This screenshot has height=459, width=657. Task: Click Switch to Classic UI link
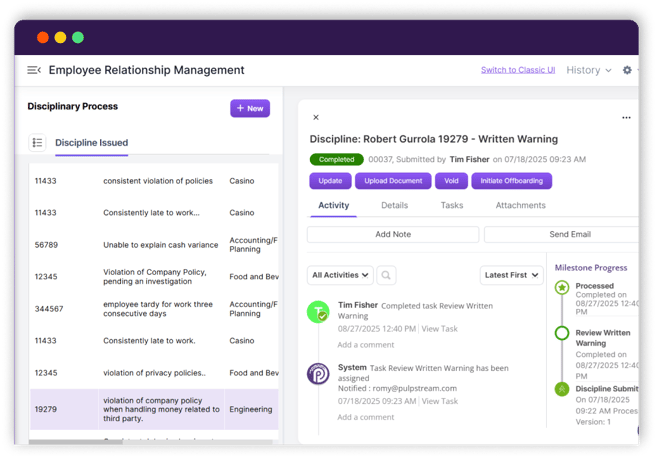517,70
